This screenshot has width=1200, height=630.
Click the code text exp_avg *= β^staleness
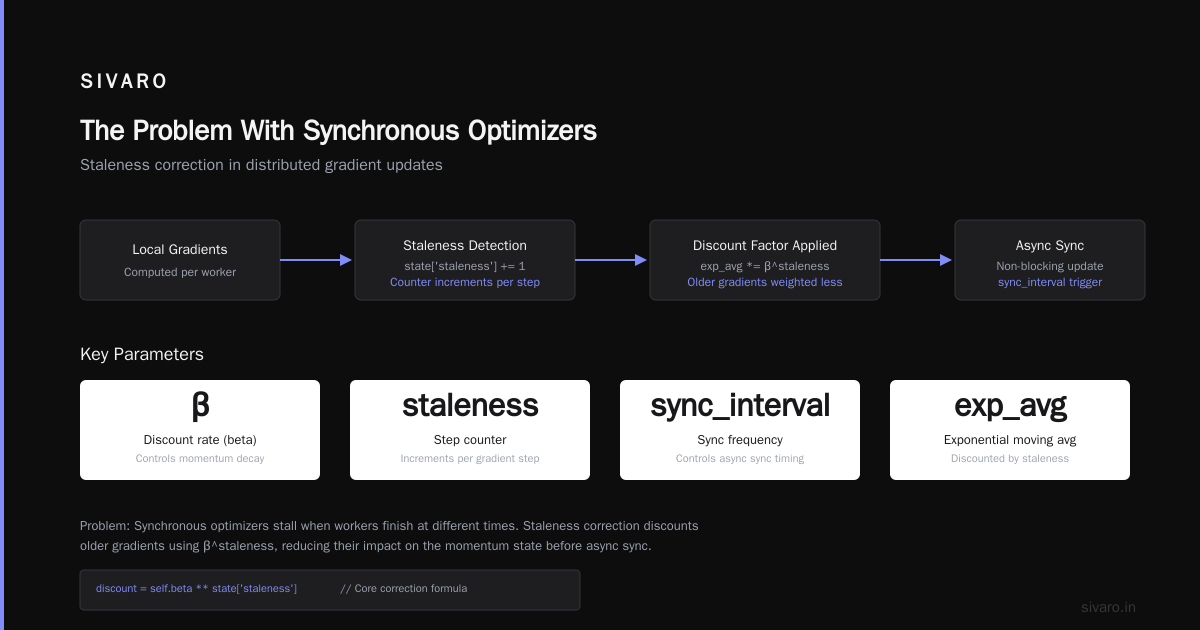765,266
